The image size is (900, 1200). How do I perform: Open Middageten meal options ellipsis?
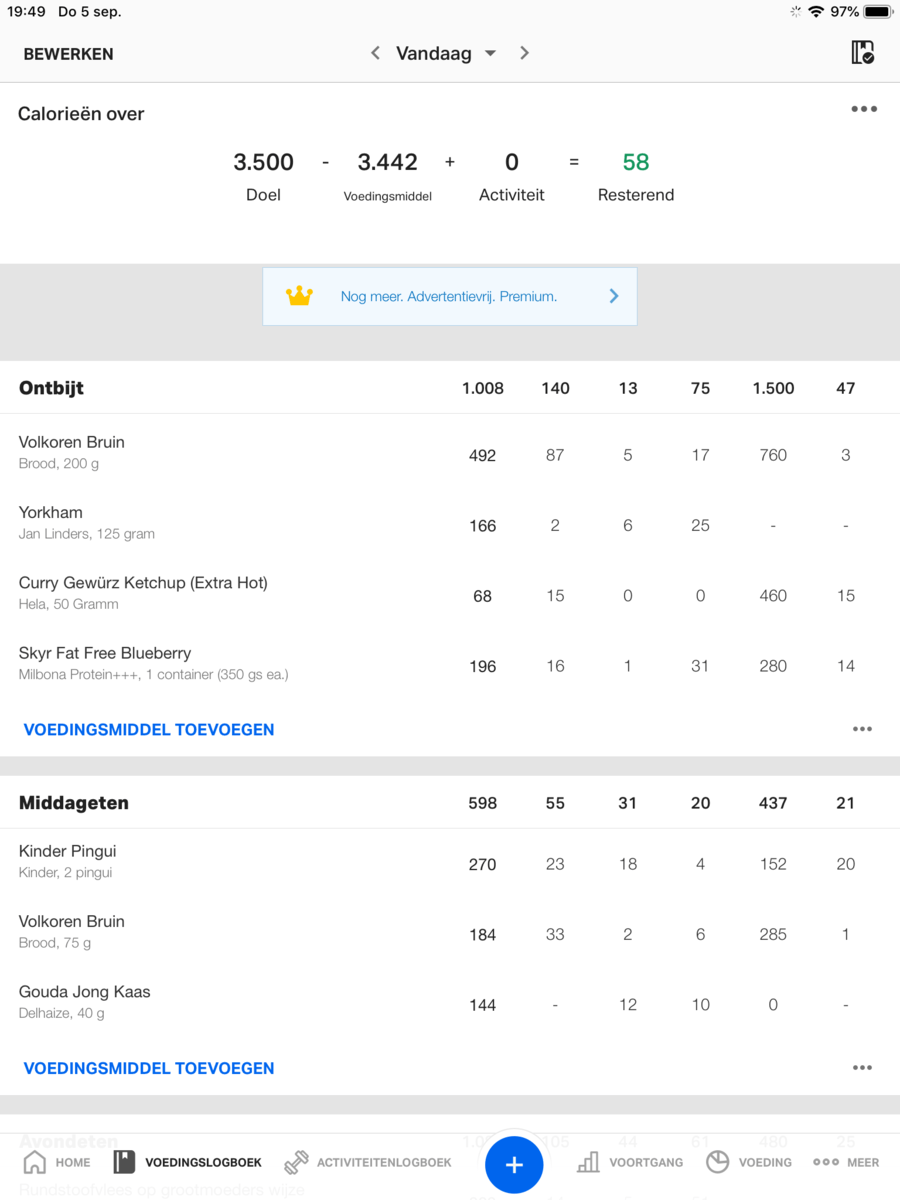tap(862, 1068)
